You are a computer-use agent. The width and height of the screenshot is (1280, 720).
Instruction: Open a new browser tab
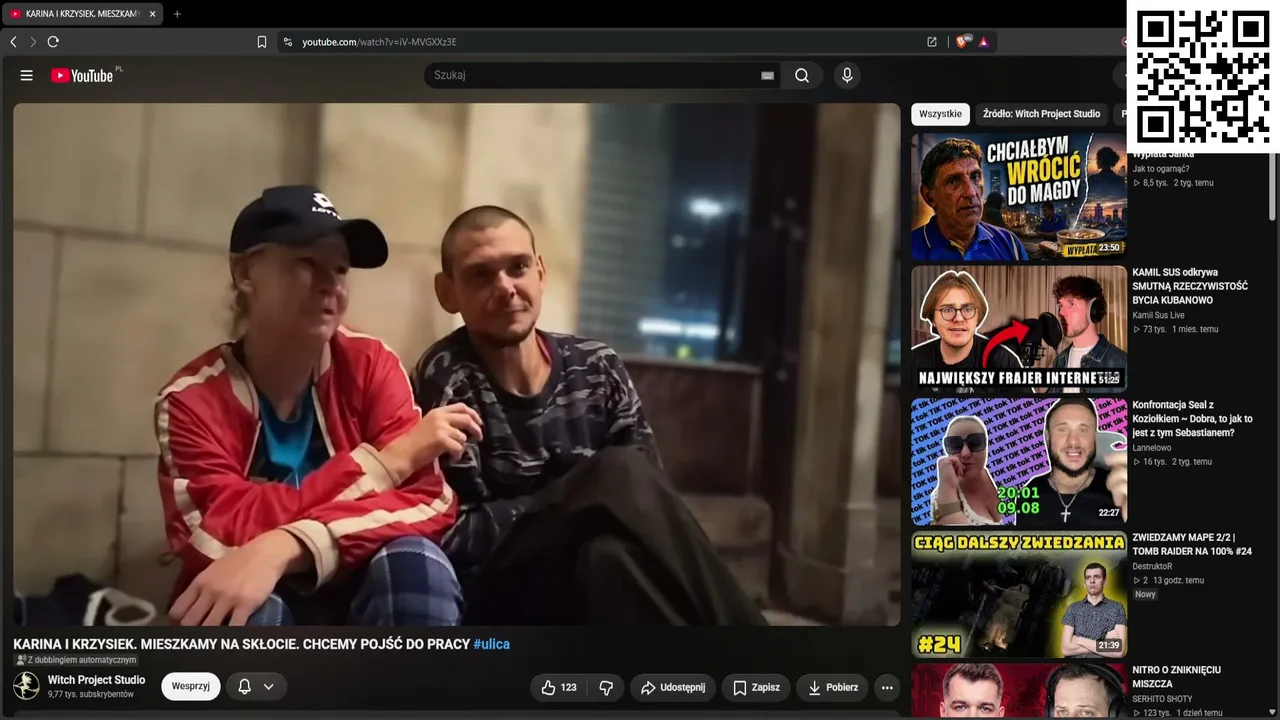[x=177, y=14]
